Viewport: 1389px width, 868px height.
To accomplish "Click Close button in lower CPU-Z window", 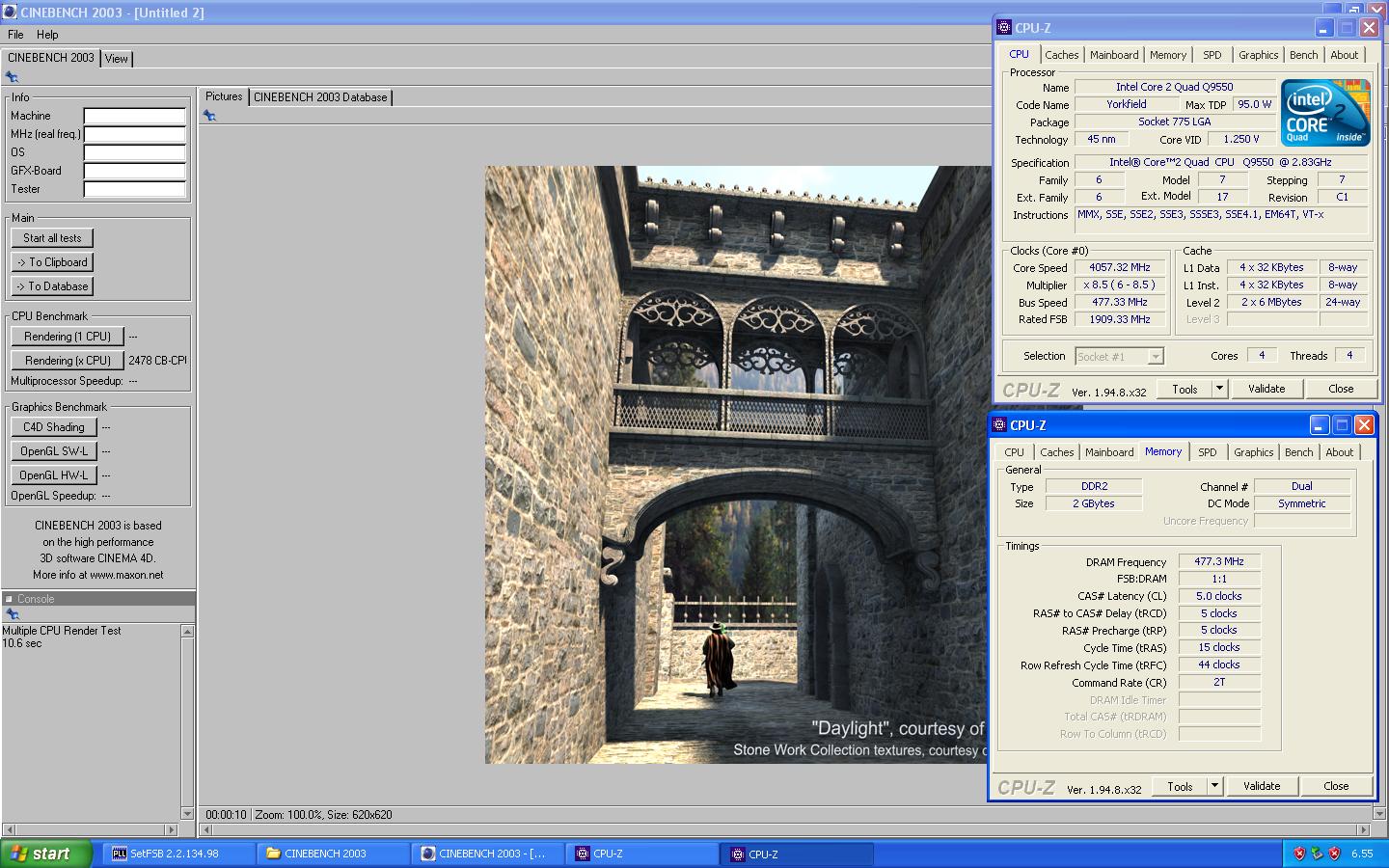I will point(1336,786).
